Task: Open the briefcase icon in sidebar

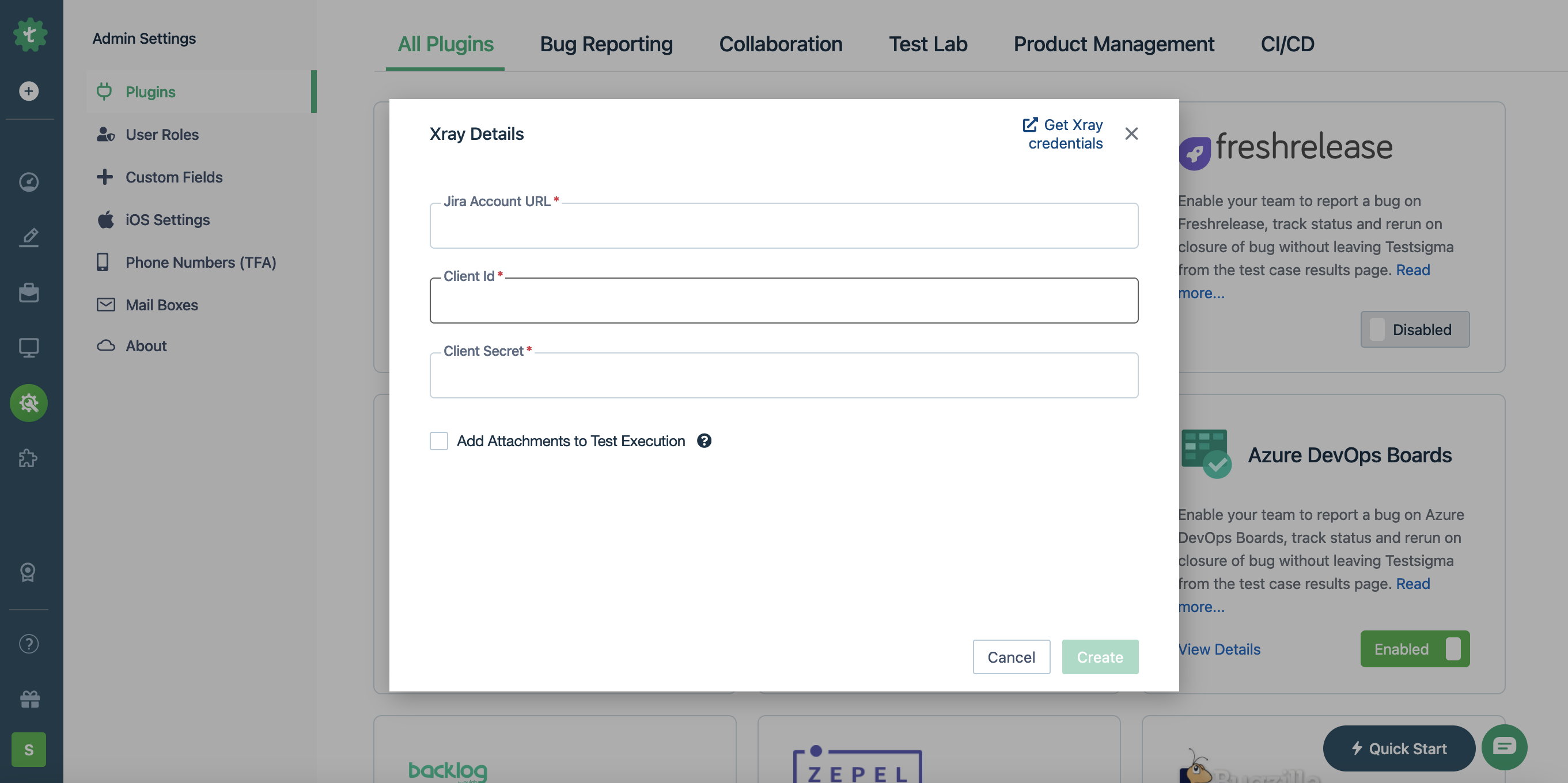Action: (29, 292)
